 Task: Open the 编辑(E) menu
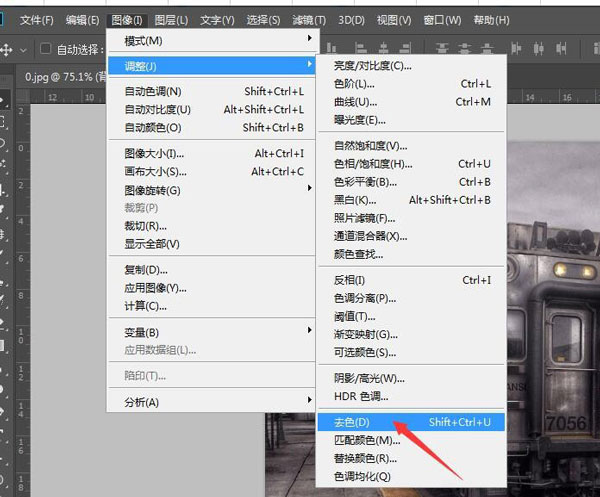(82, 20)
